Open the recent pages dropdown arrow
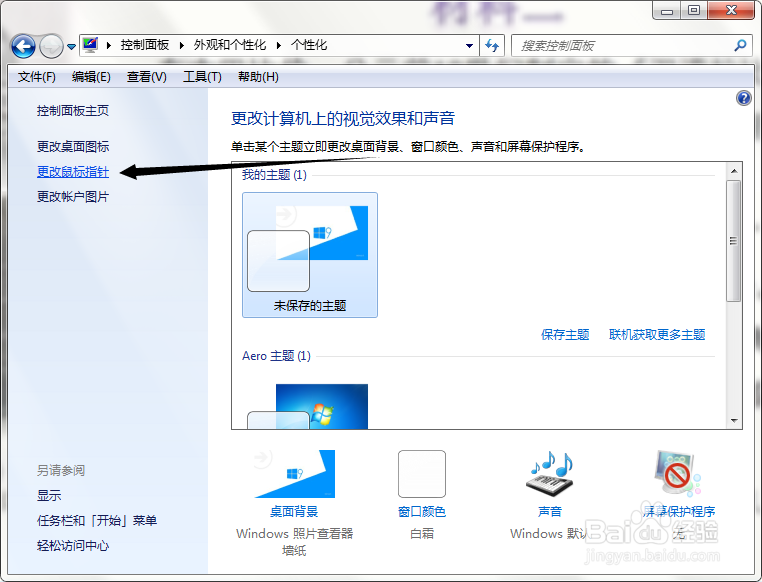Image resolution: width=762 pixels, height=582 pixels. click(x=71, y=47)
